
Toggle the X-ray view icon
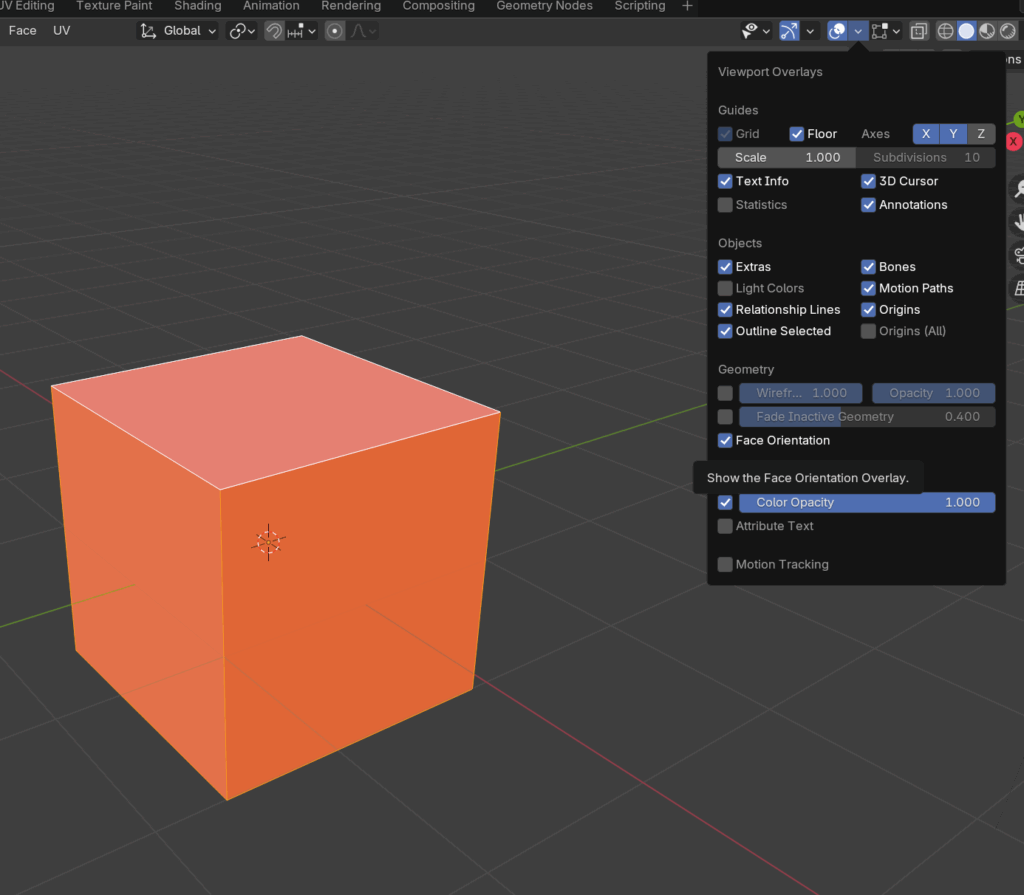tap(919, 31)
